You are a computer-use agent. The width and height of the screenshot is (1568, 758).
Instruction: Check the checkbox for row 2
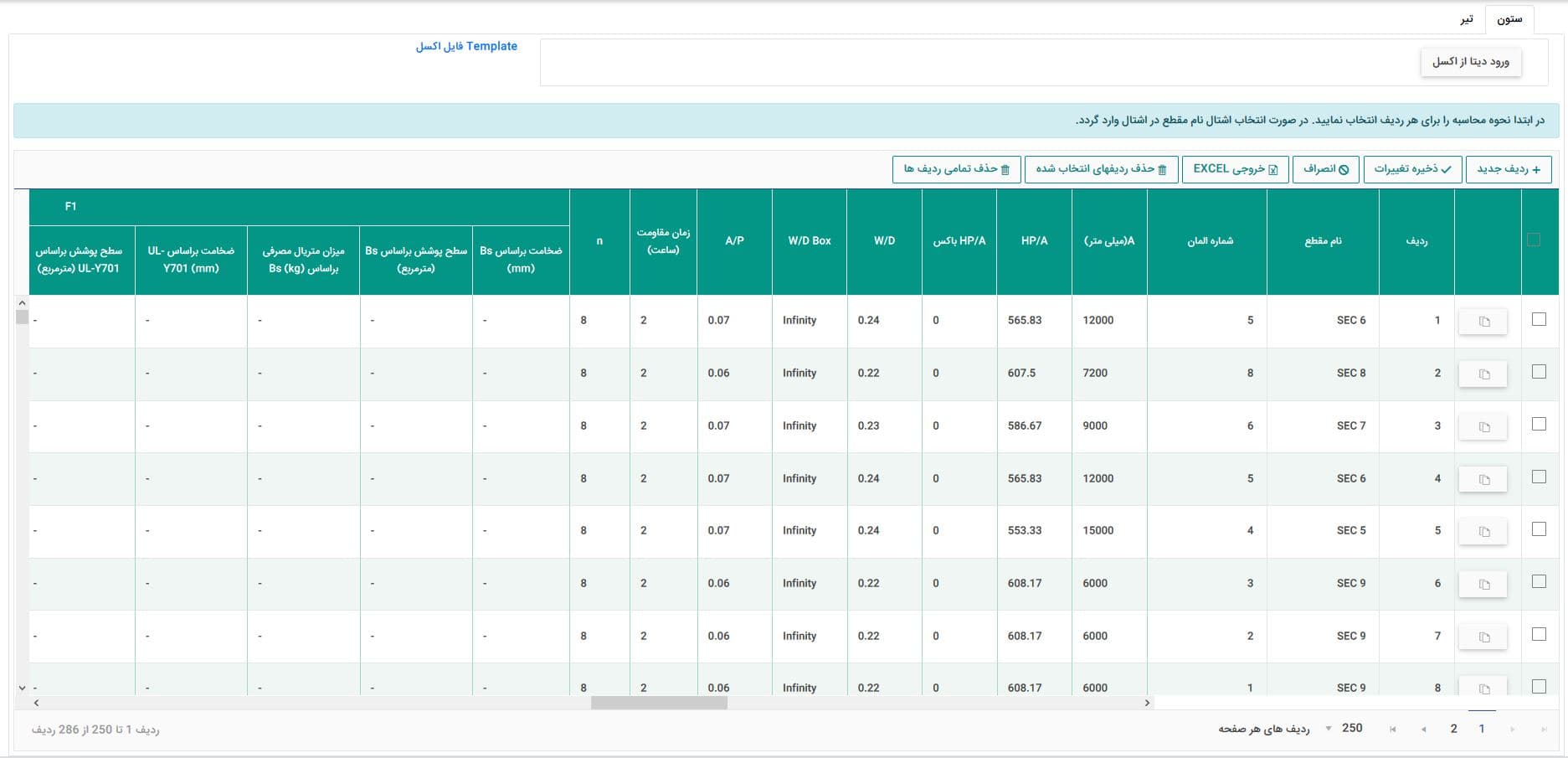point(1539,372)
